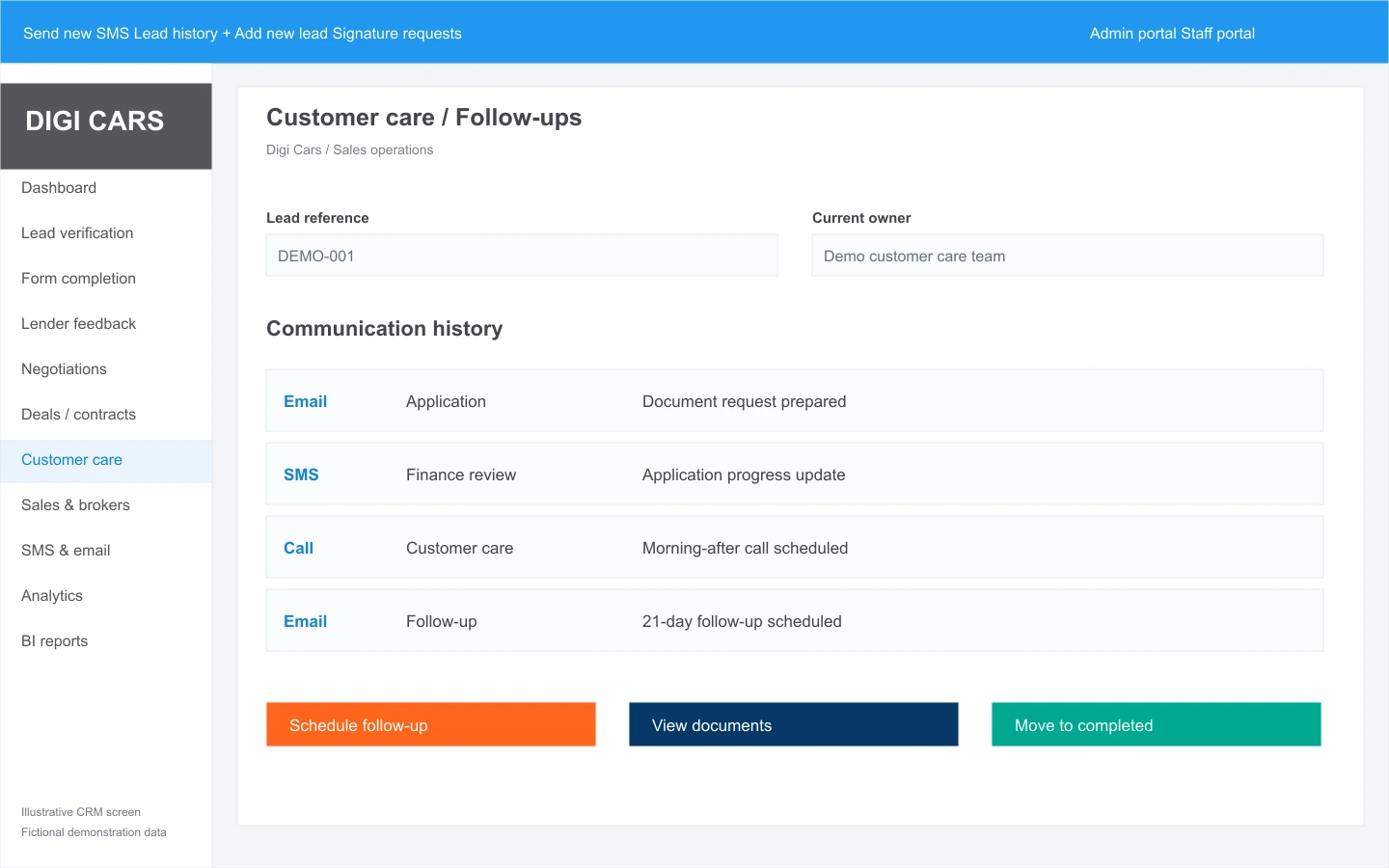This screenshot has height=868, width=1389.
Task: Click Admin portal Staff portal link
Action: (x=1172, y=34)
